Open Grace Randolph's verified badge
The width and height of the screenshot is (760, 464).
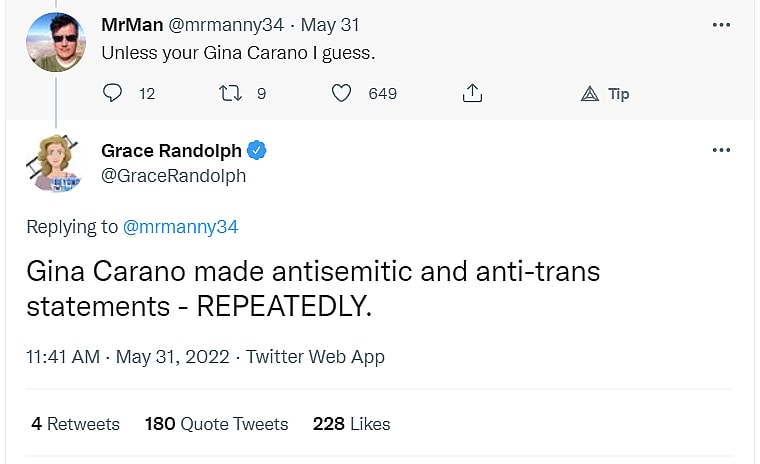click(x=257, y=151)
